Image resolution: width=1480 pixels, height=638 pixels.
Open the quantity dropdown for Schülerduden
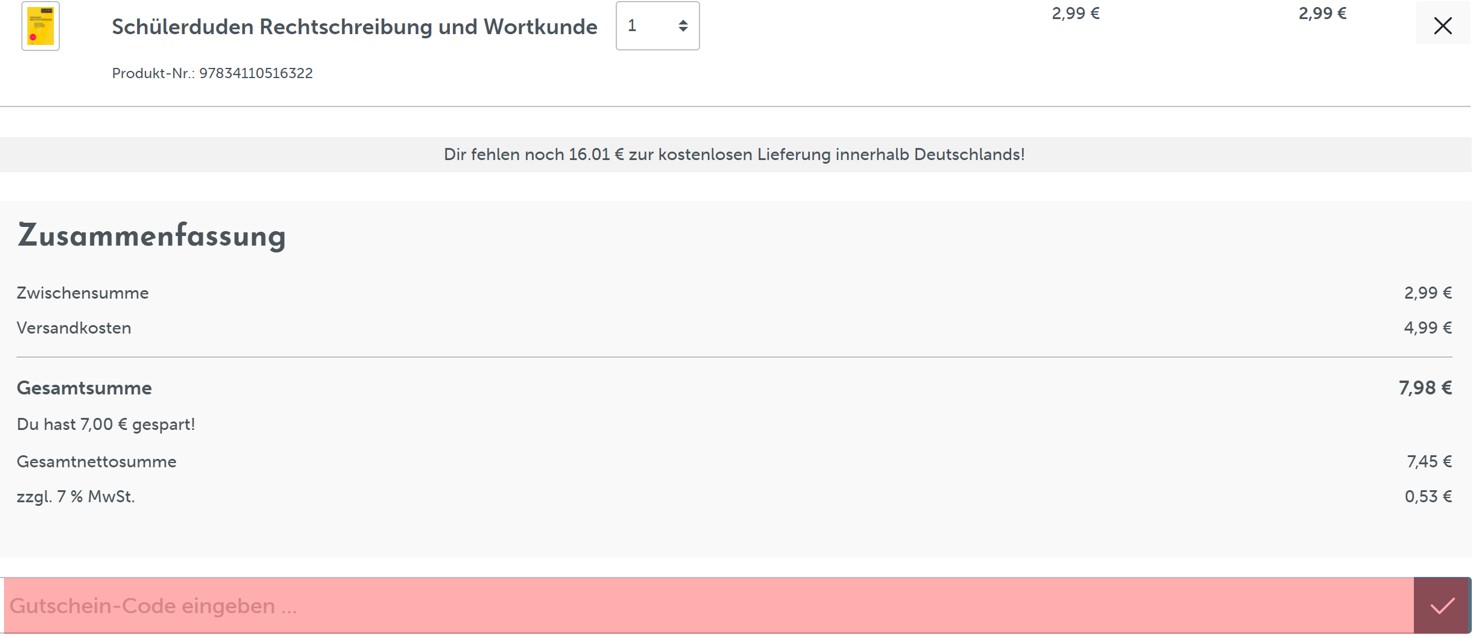(x=657, y=26)
